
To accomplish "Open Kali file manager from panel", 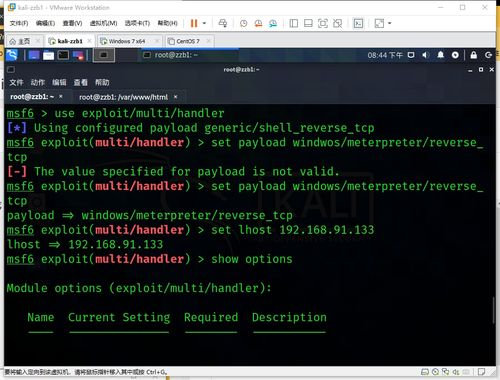I will 48,55.
